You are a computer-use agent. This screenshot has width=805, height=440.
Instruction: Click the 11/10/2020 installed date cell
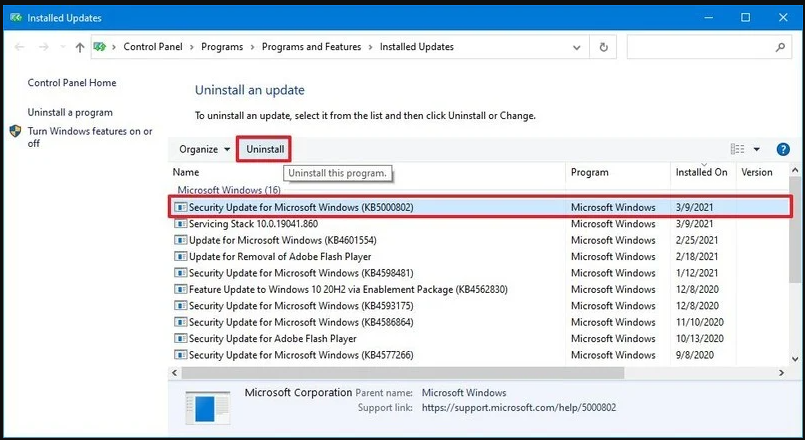[x=700, y=322]
